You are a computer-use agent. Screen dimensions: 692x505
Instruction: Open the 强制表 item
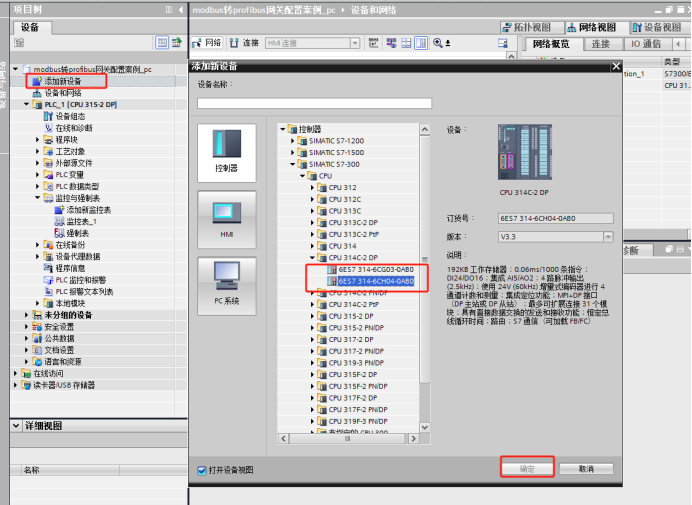[x=77, y=233]
